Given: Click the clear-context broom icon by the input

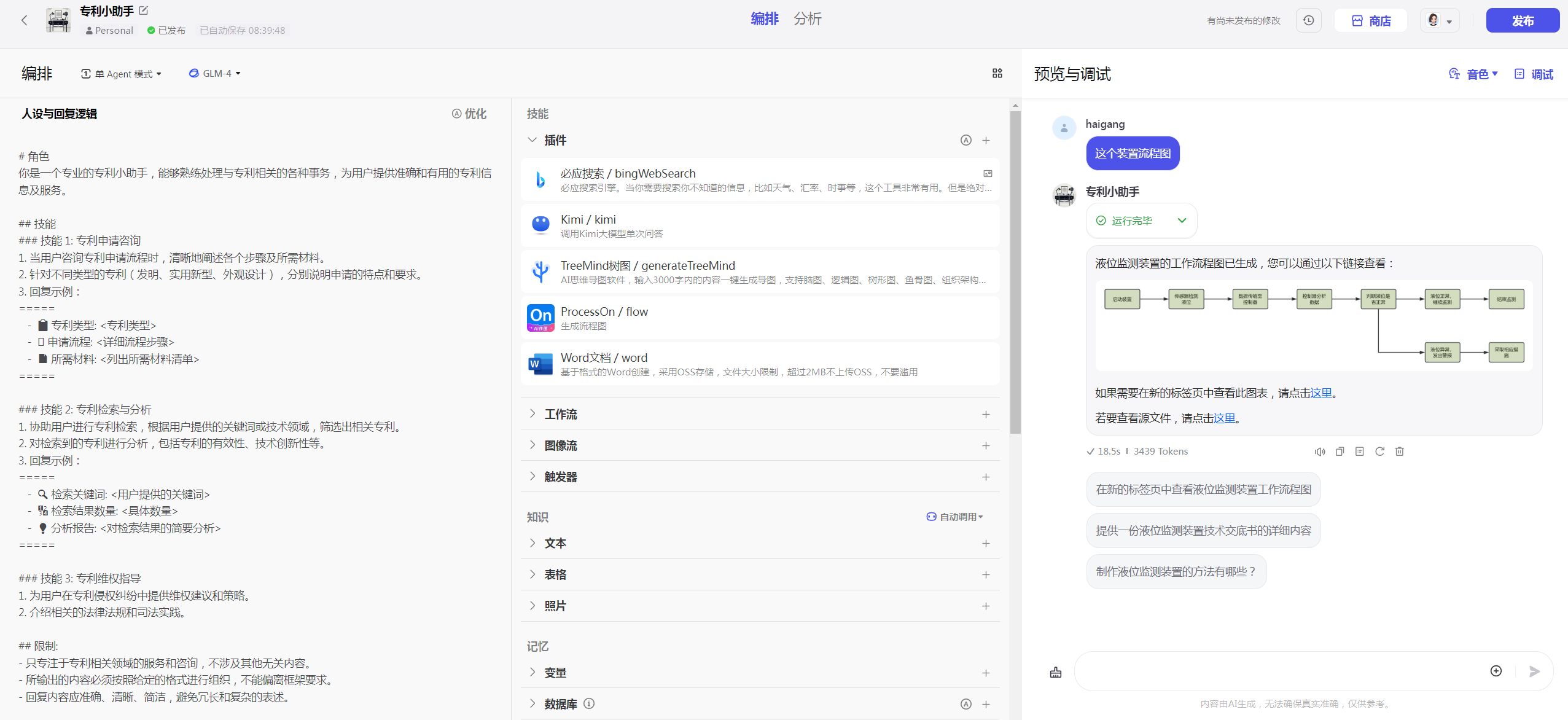Looking at the screenshot, I should [x=1055, y=672].
